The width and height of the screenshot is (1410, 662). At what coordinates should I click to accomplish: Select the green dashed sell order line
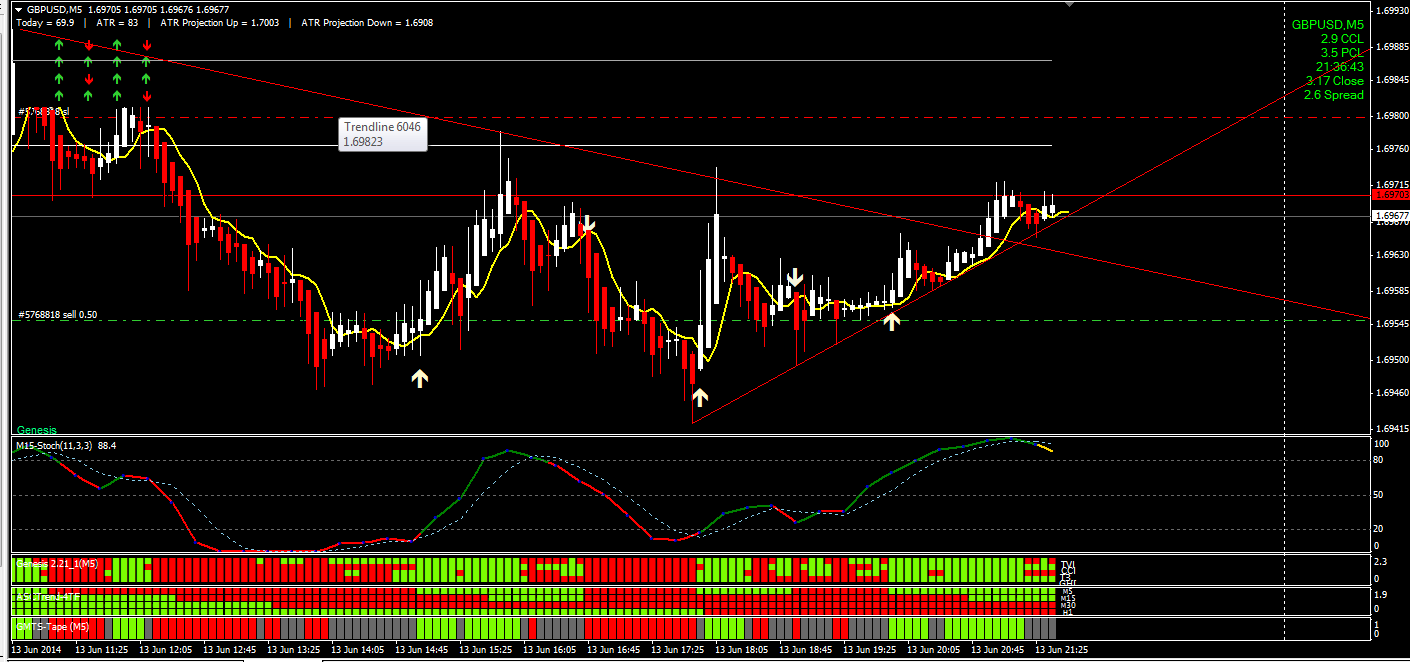click(x=690, y=320)
